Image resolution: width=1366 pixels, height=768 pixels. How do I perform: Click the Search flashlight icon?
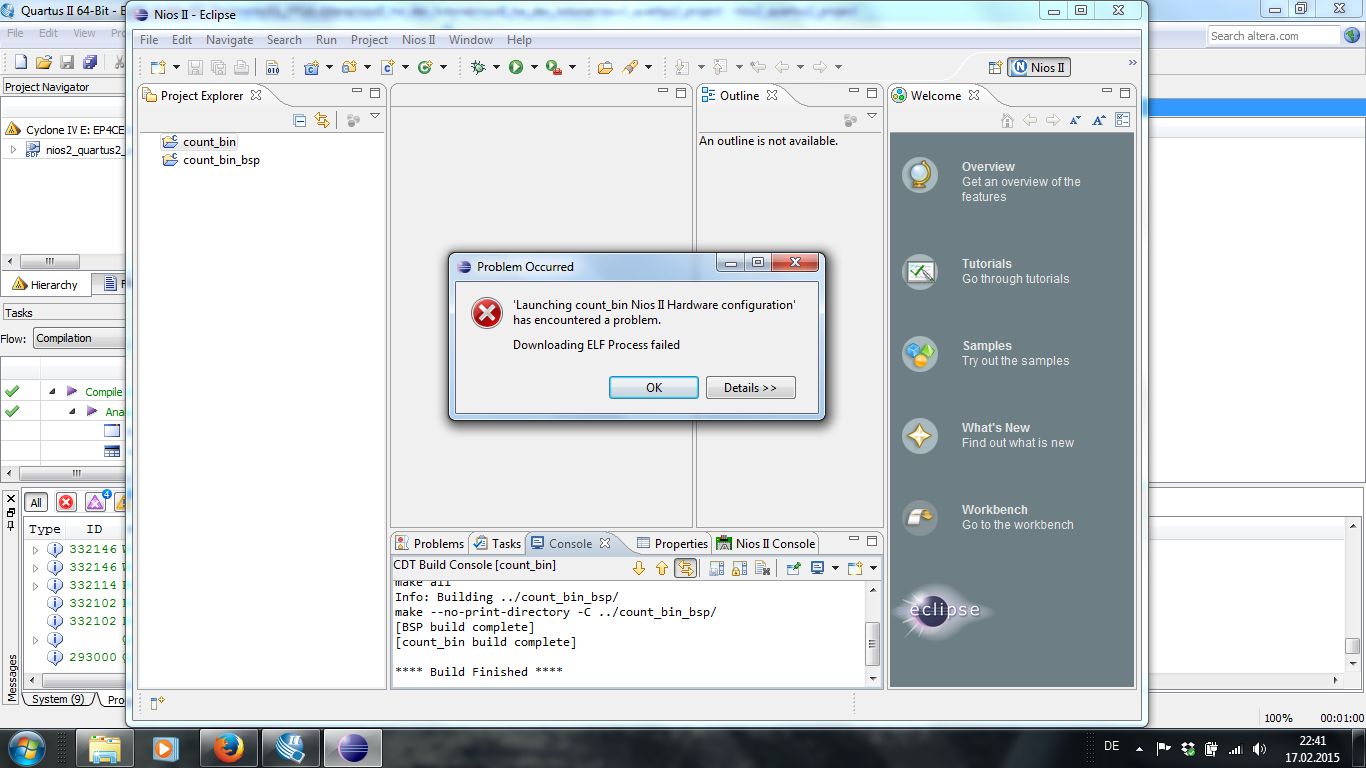coord(630,67)
